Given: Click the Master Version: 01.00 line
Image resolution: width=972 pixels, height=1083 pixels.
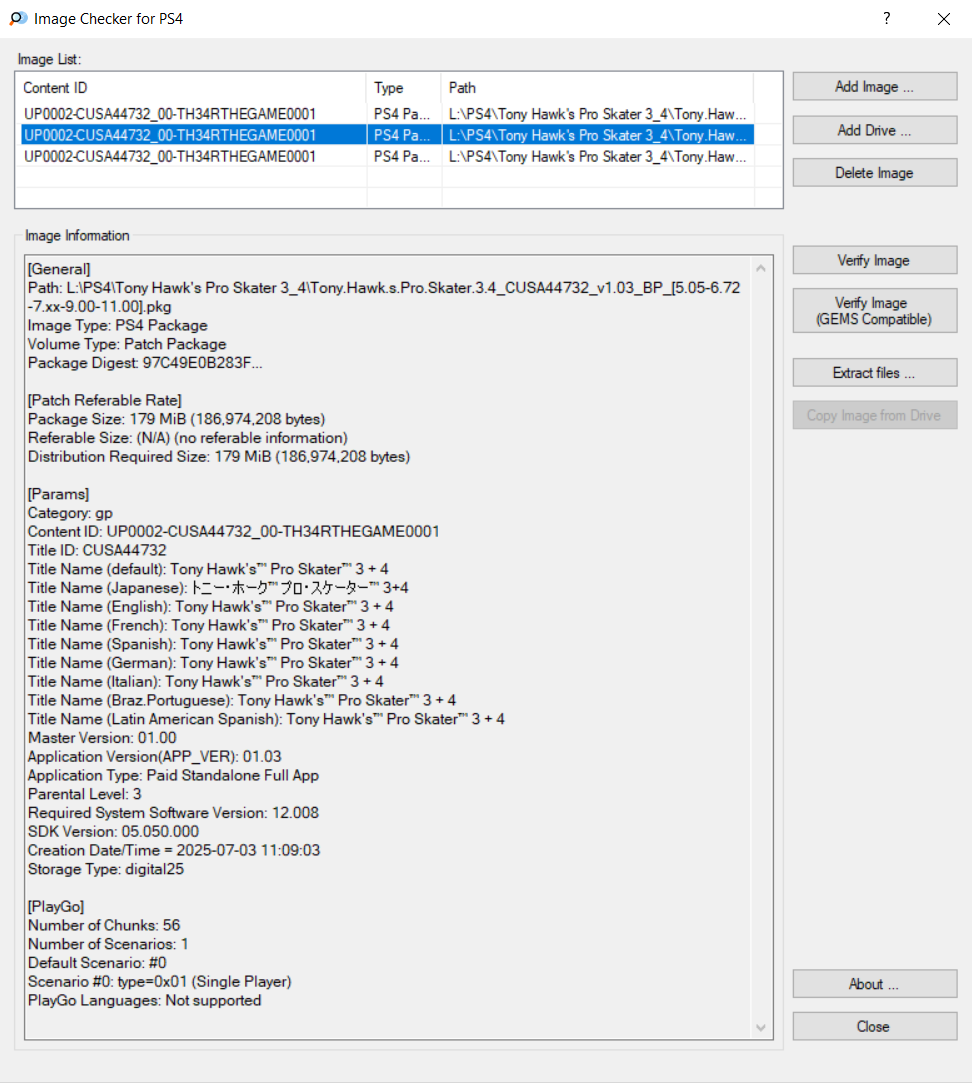Looking at the screenshot, I should [x=102, y=738].
